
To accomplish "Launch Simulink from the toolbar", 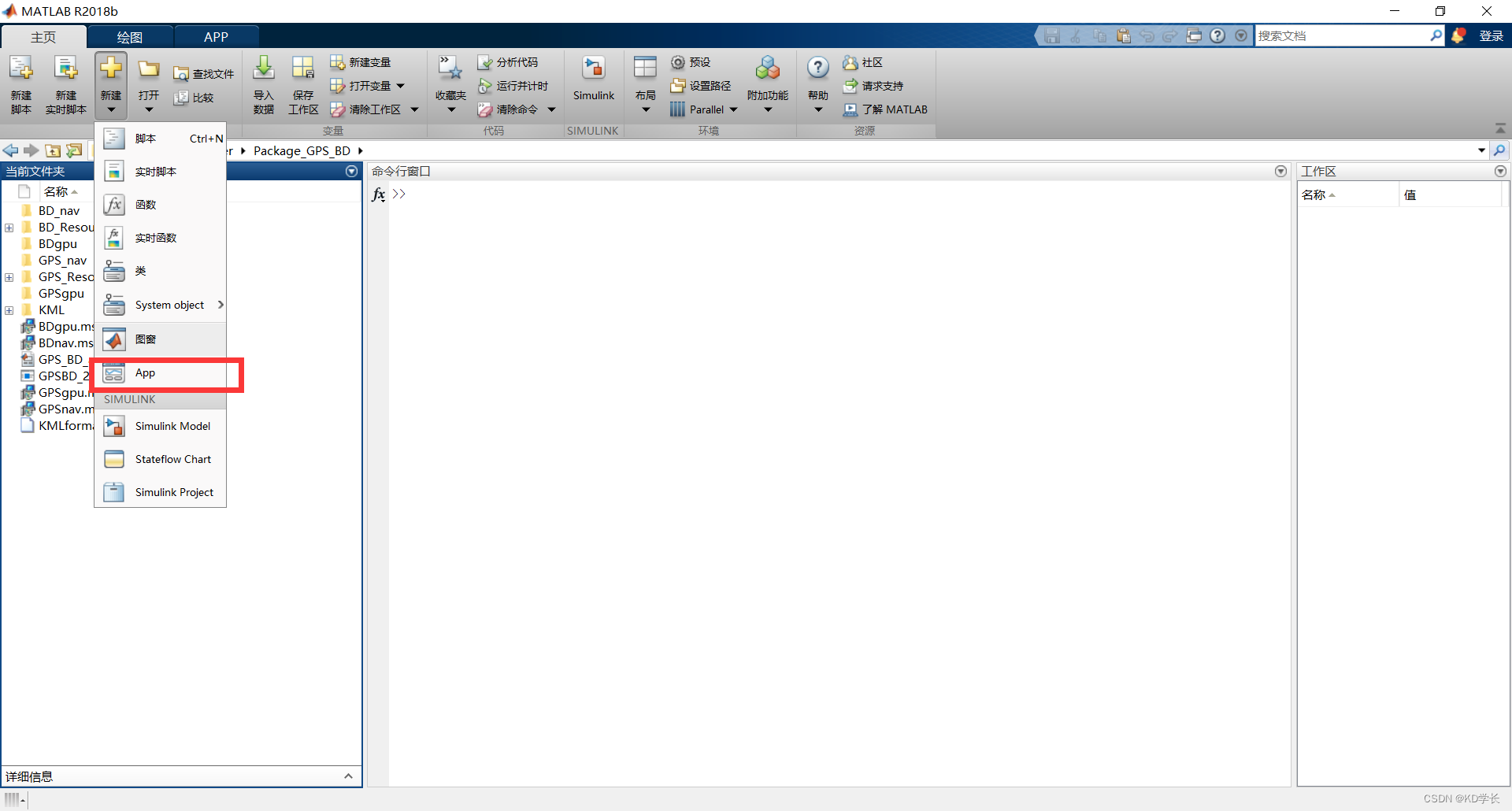I will 594,79.
